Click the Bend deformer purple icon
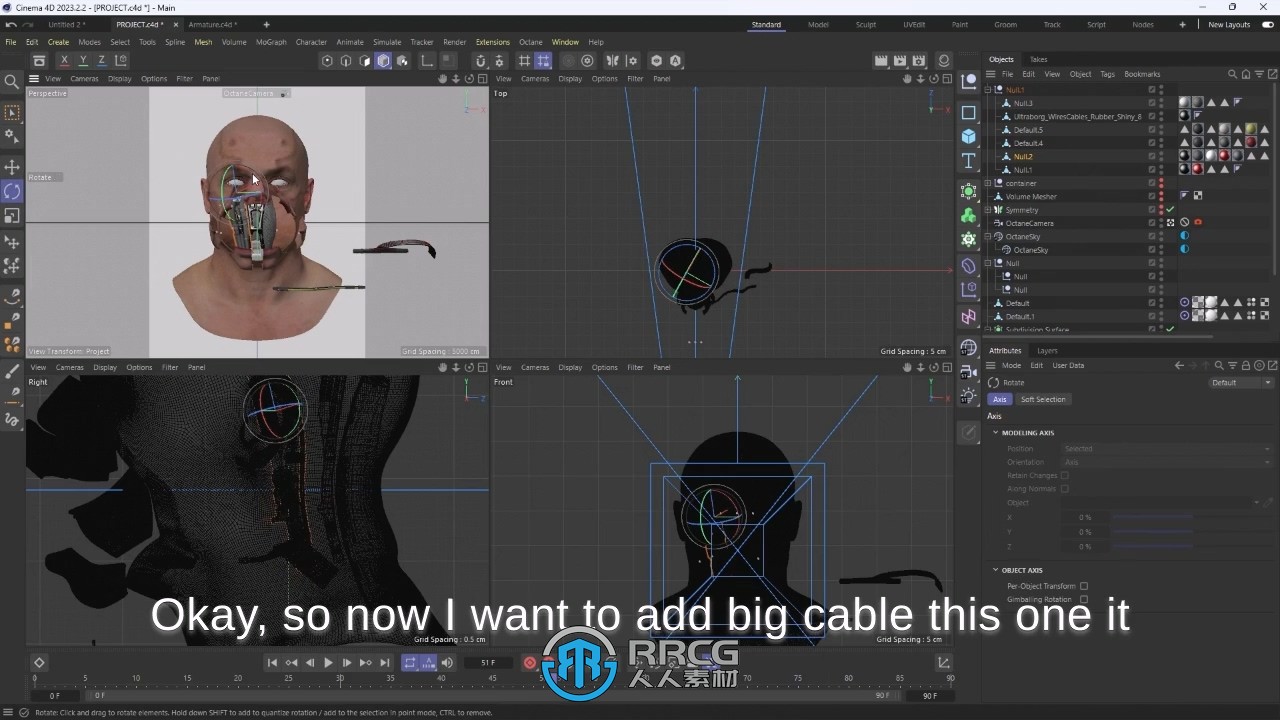Viewport: 1280px width, 720px height. 968,266
